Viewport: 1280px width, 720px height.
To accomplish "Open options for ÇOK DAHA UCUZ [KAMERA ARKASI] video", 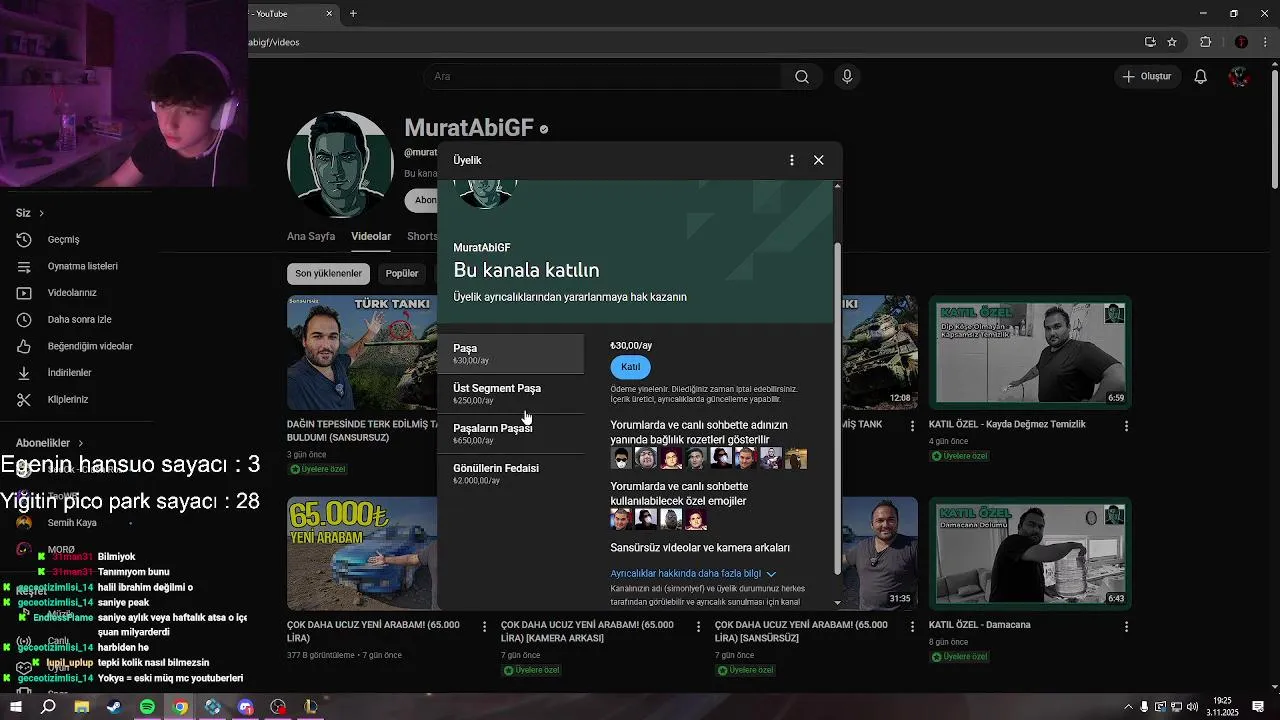I will pos(698,627).
